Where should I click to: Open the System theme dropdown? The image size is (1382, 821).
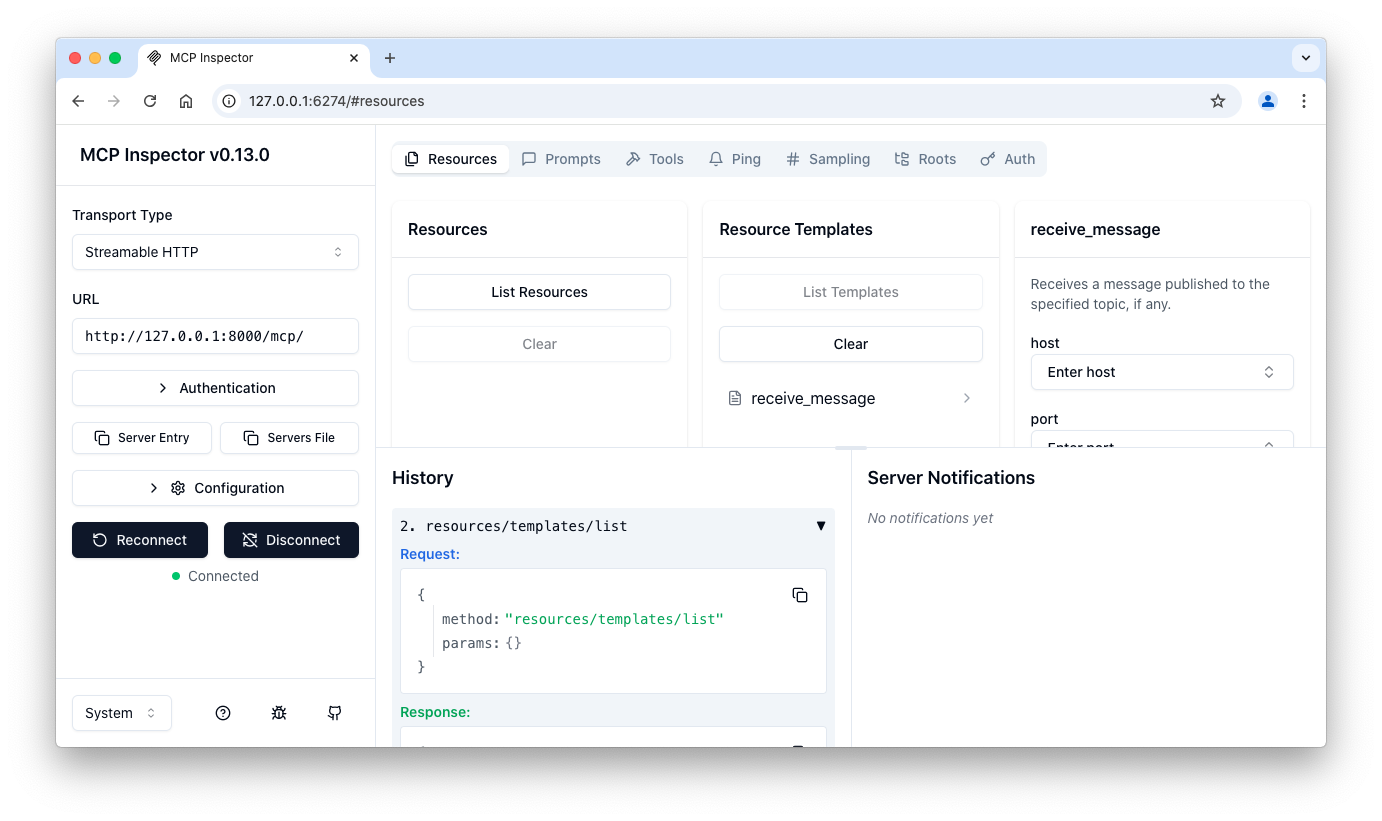point(122,713)
